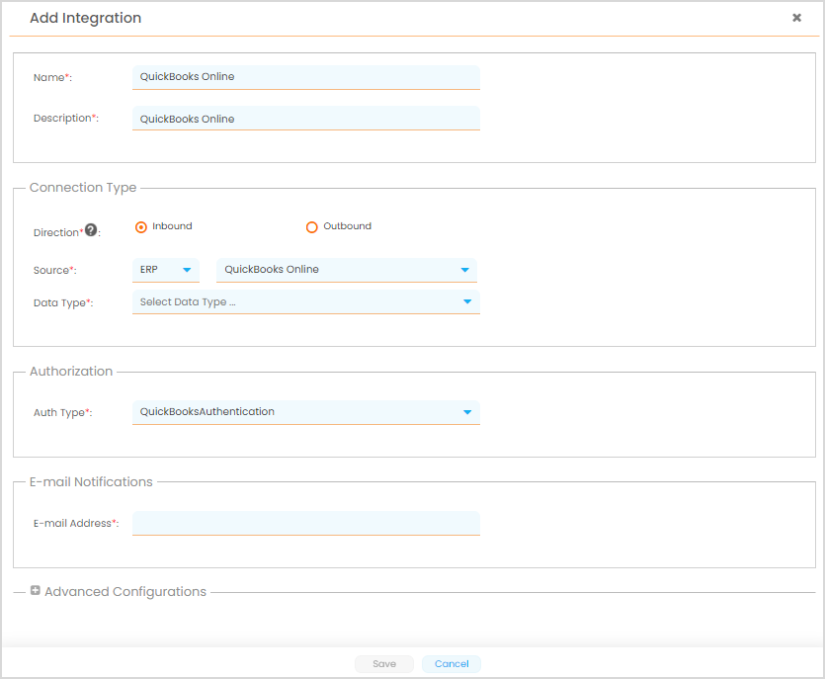Click the arrow on the Auth Type dropdown

click(466, 412)
